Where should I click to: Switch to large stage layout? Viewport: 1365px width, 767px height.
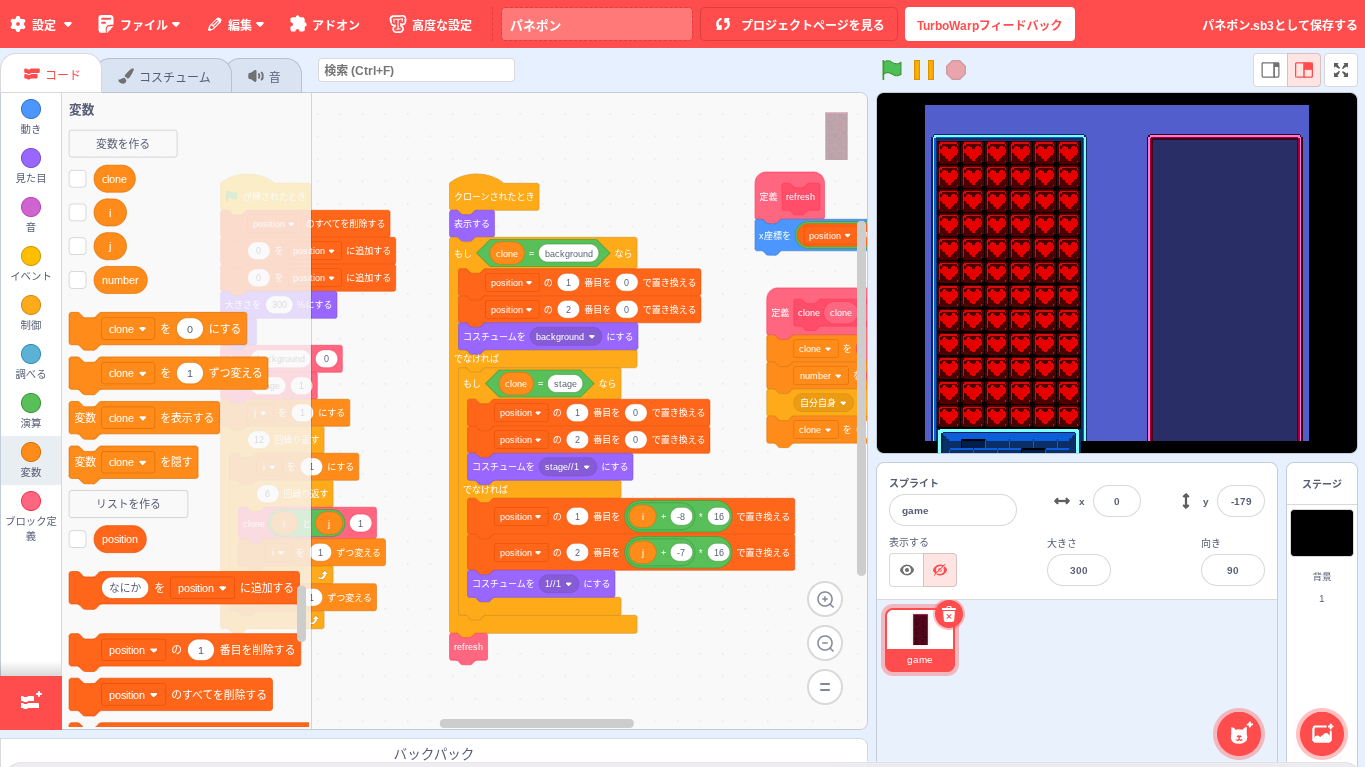coord(1304,70)
